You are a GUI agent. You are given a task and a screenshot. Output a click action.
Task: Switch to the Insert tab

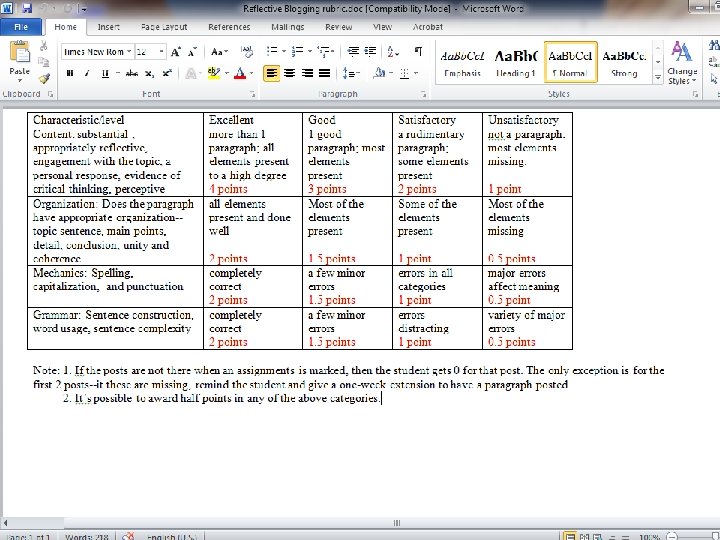click(108, 27)
